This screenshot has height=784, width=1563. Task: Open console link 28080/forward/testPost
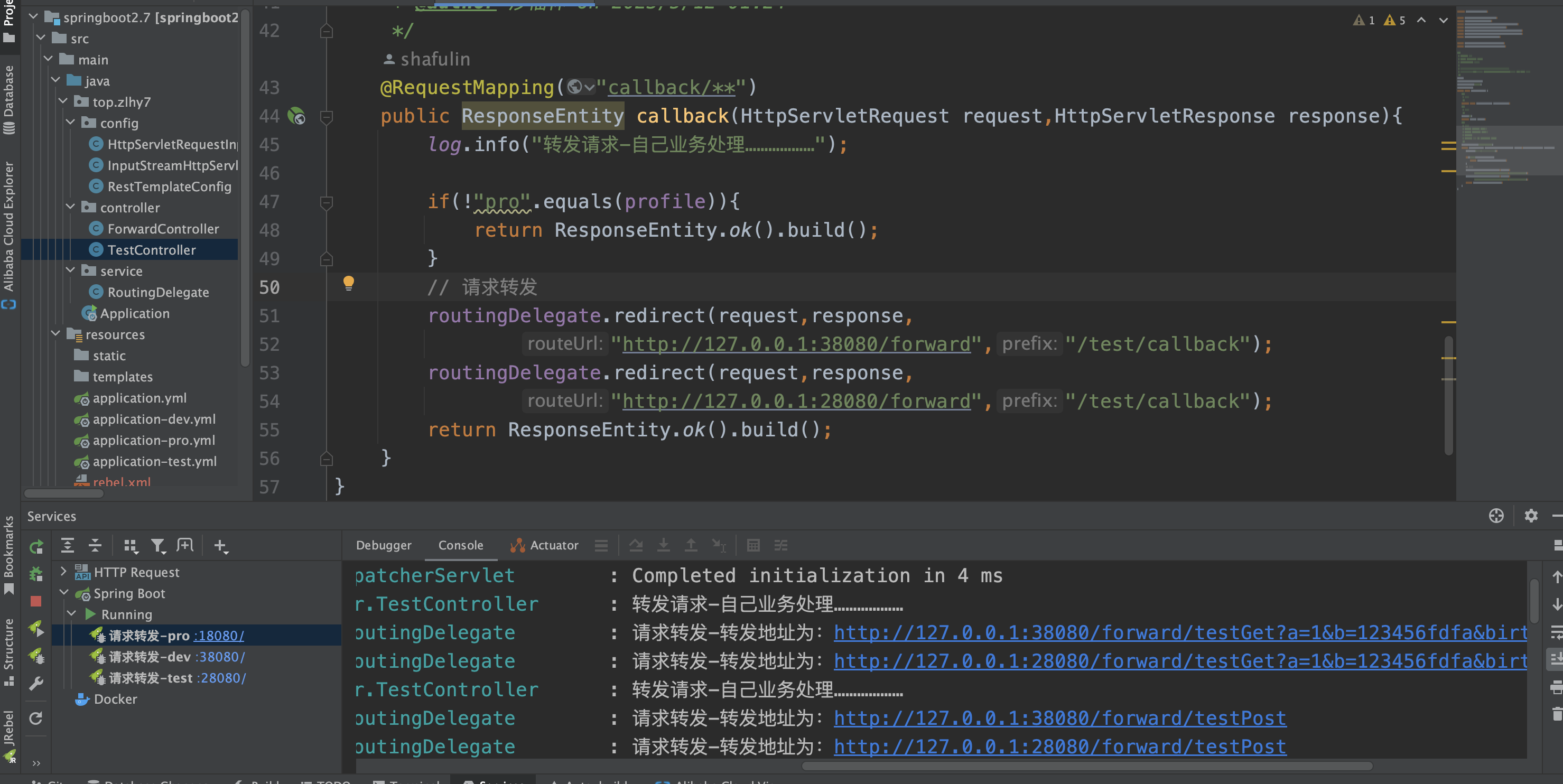pos(1060,747)
